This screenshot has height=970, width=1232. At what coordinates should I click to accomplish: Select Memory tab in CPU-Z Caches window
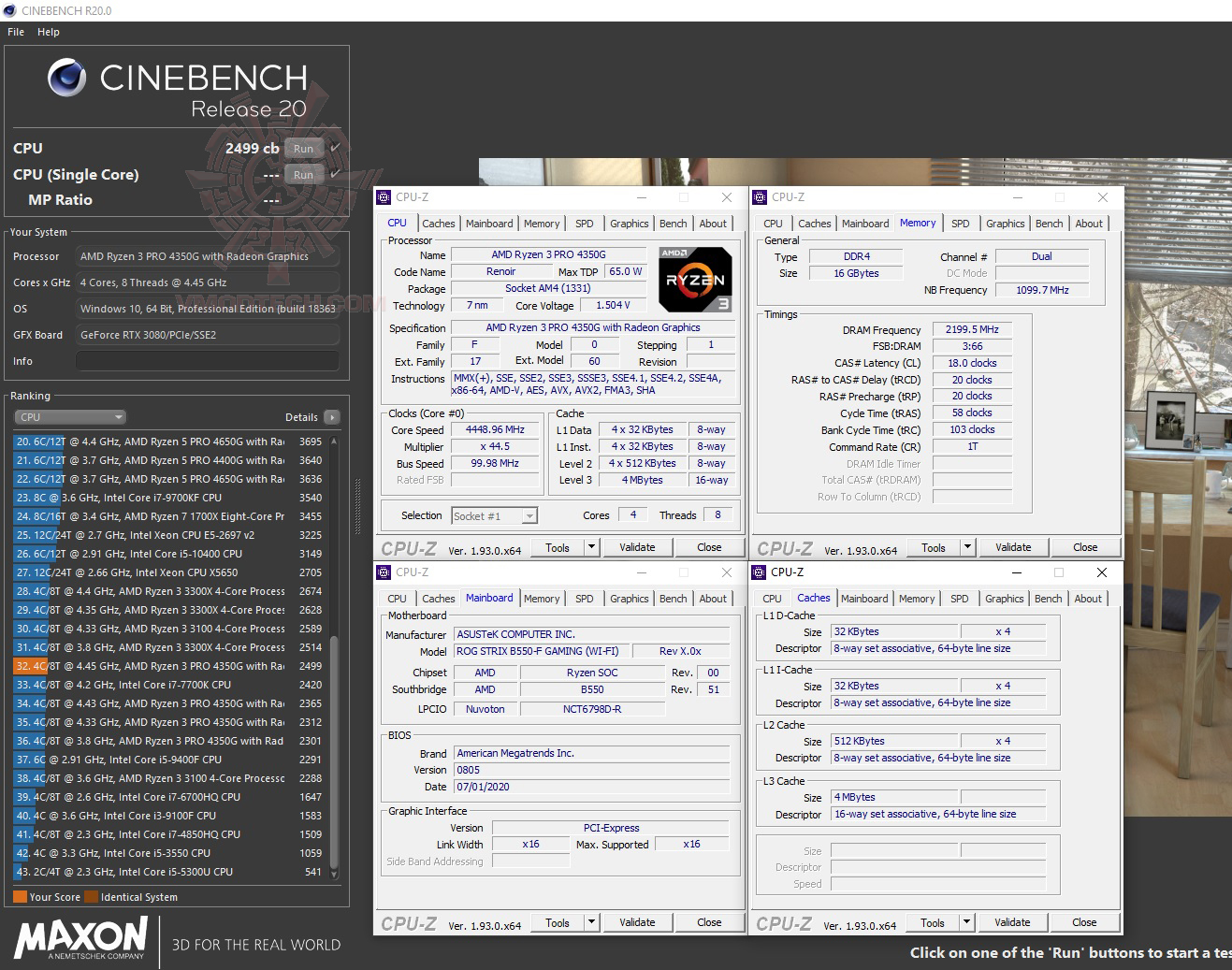(917, 599)
